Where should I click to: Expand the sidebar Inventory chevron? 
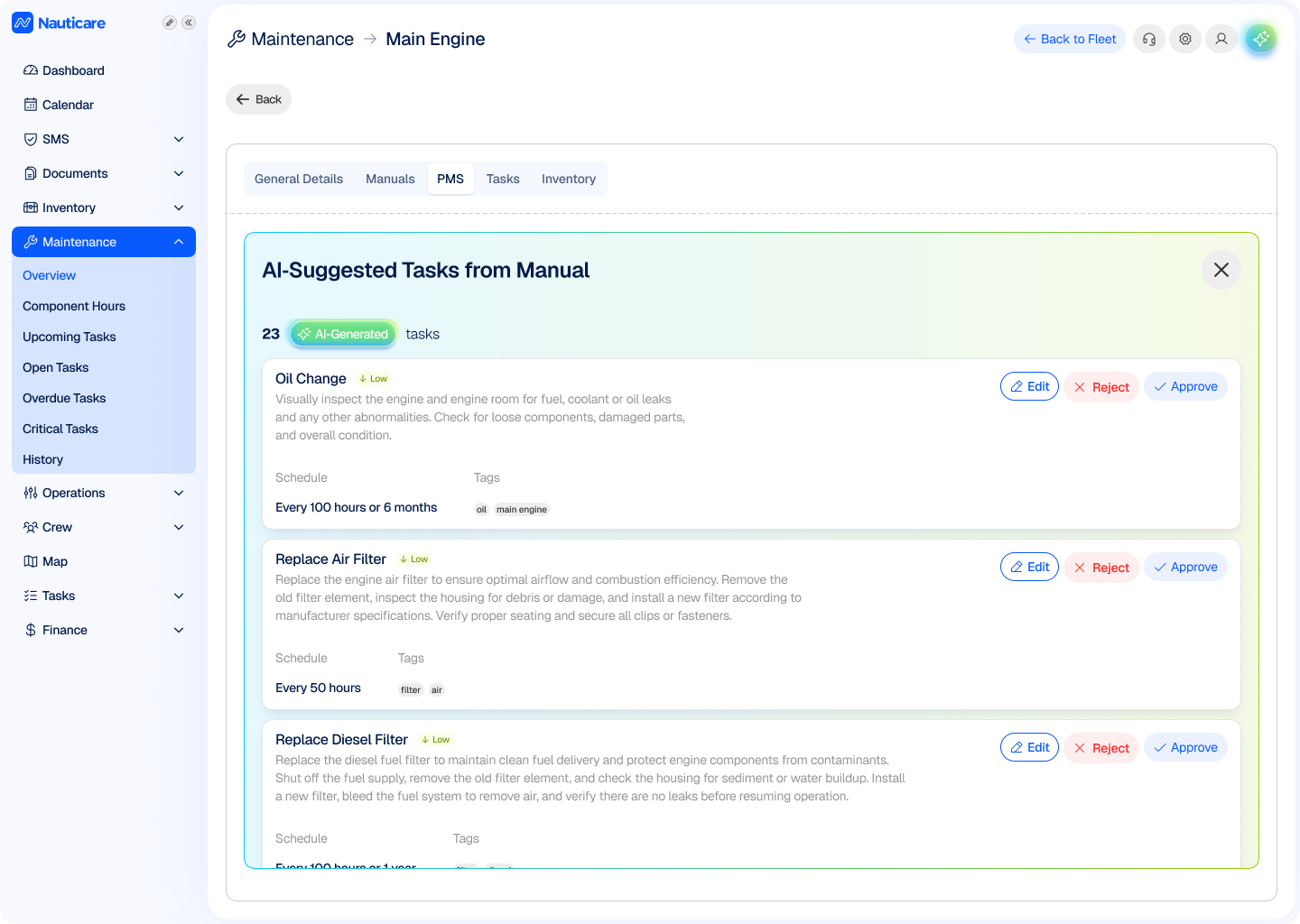click(179, 208)
